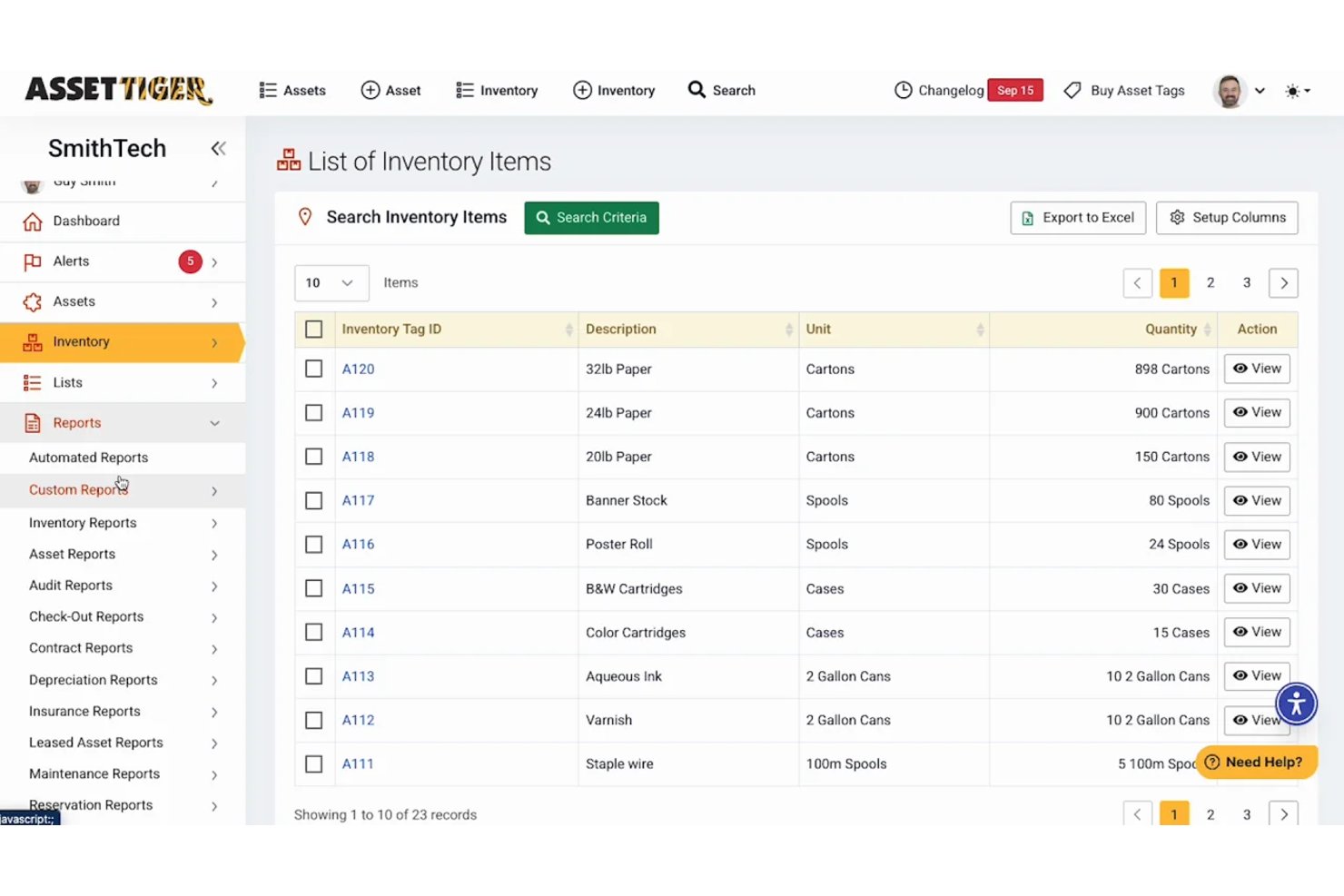This screenshot has height=896, width=1344.
Task: Click next page arrow in top pagination
Action: (1283, 283)
